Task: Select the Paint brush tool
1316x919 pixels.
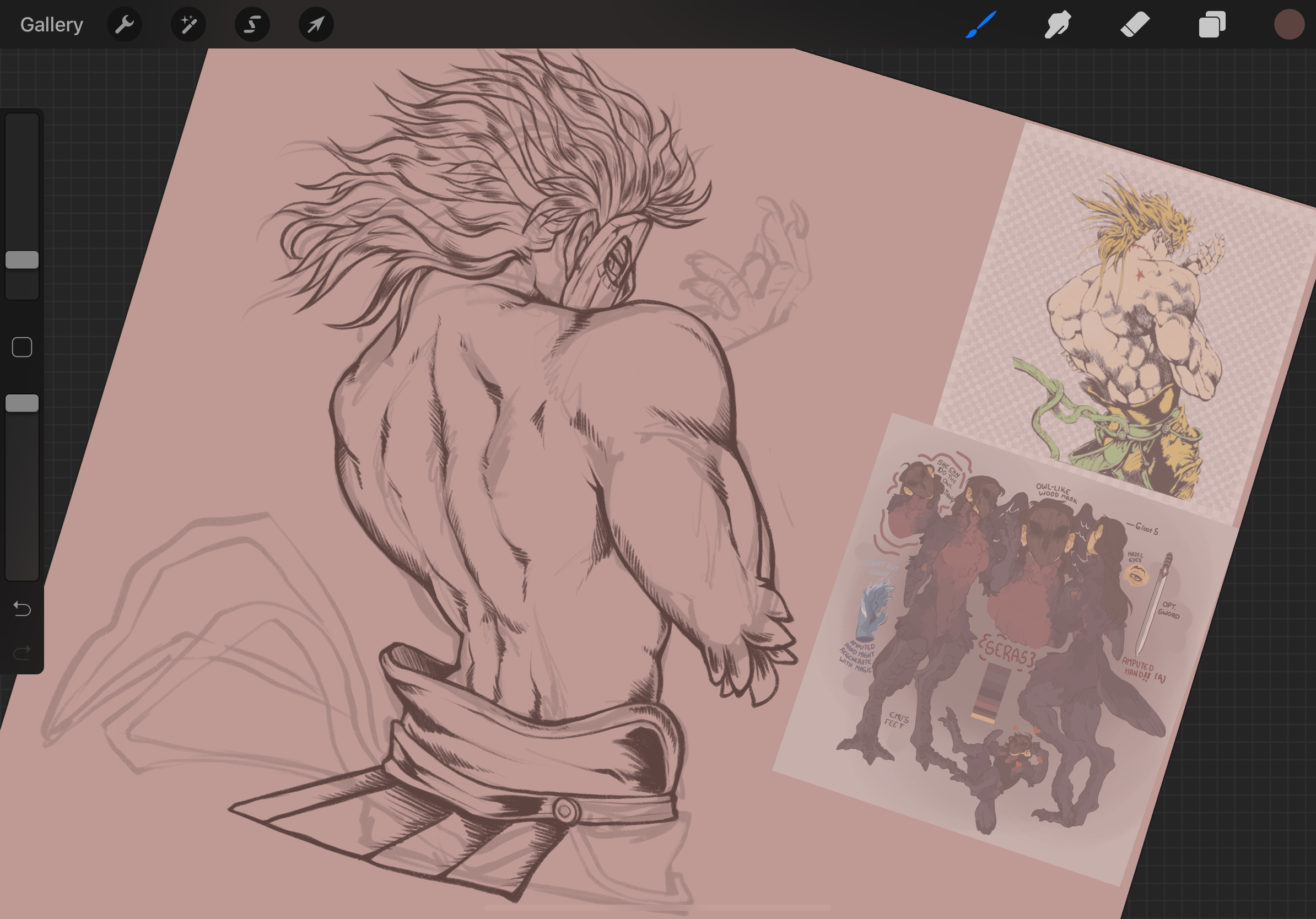Action: pos(981,25)
